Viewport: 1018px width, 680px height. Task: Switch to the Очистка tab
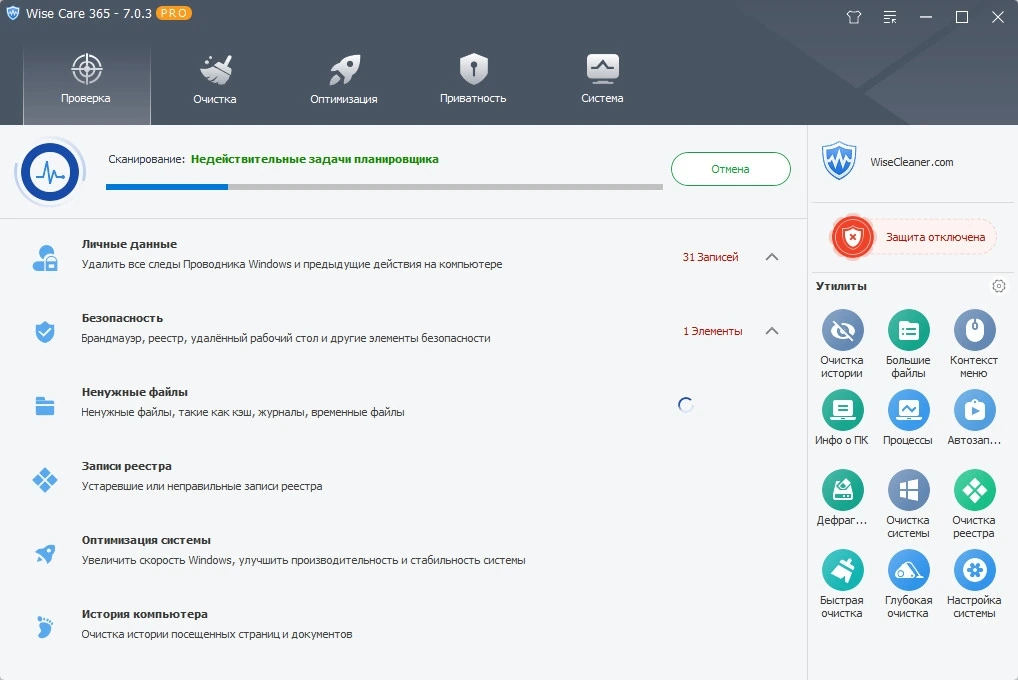pyautogui.click(x=215, y=81)
